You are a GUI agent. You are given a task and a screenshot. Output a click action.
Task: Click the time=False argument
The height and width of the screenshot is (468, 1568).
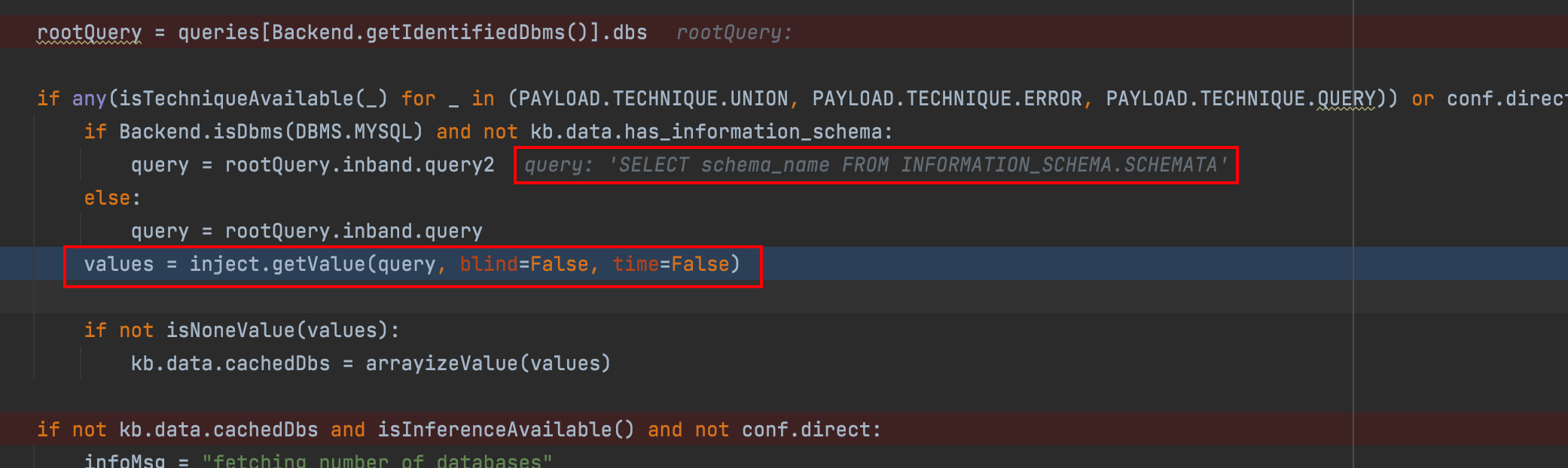click(670, 264)
